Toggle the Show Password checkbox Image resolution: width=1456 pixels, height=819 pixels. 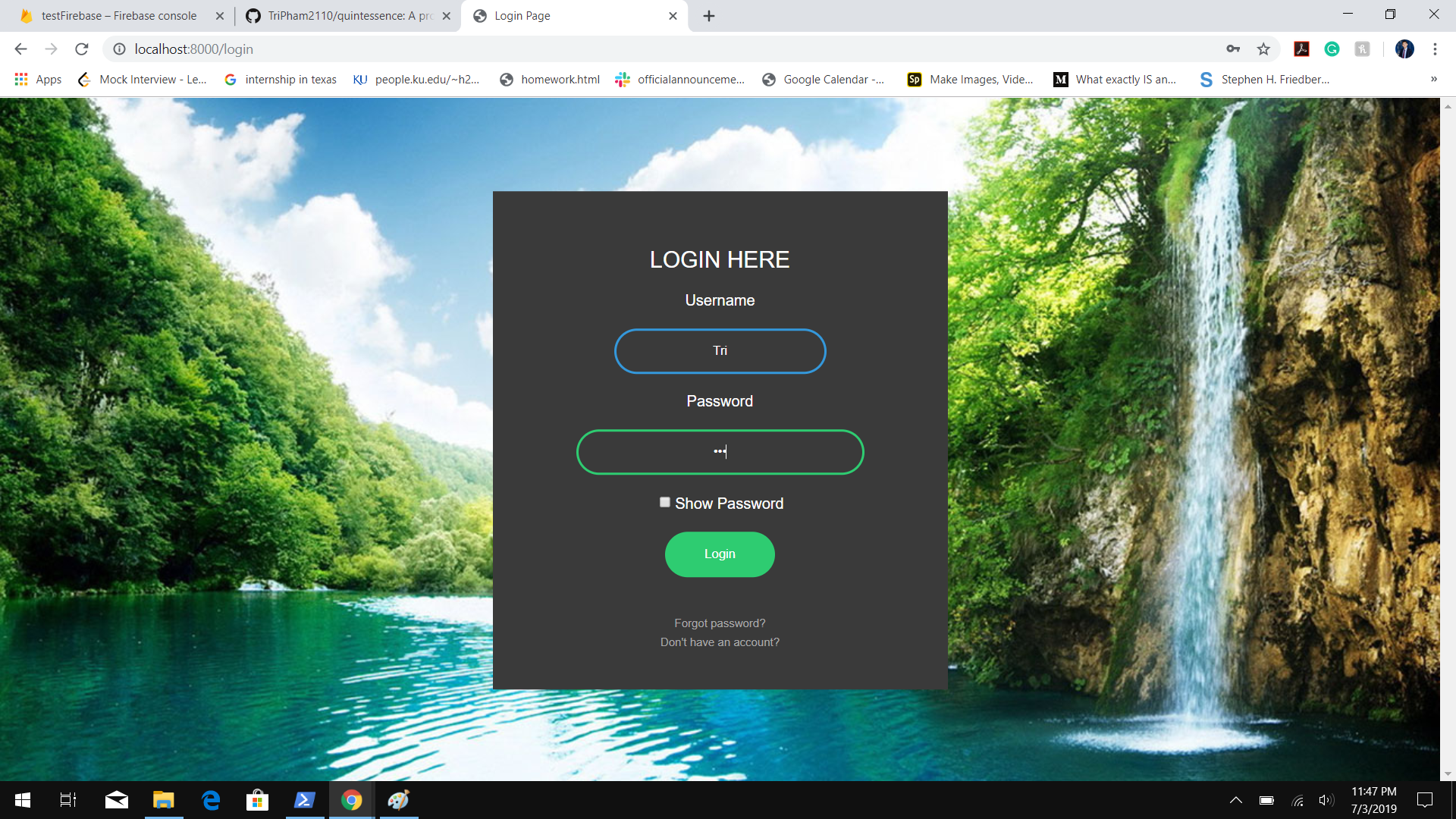(665, 502)
